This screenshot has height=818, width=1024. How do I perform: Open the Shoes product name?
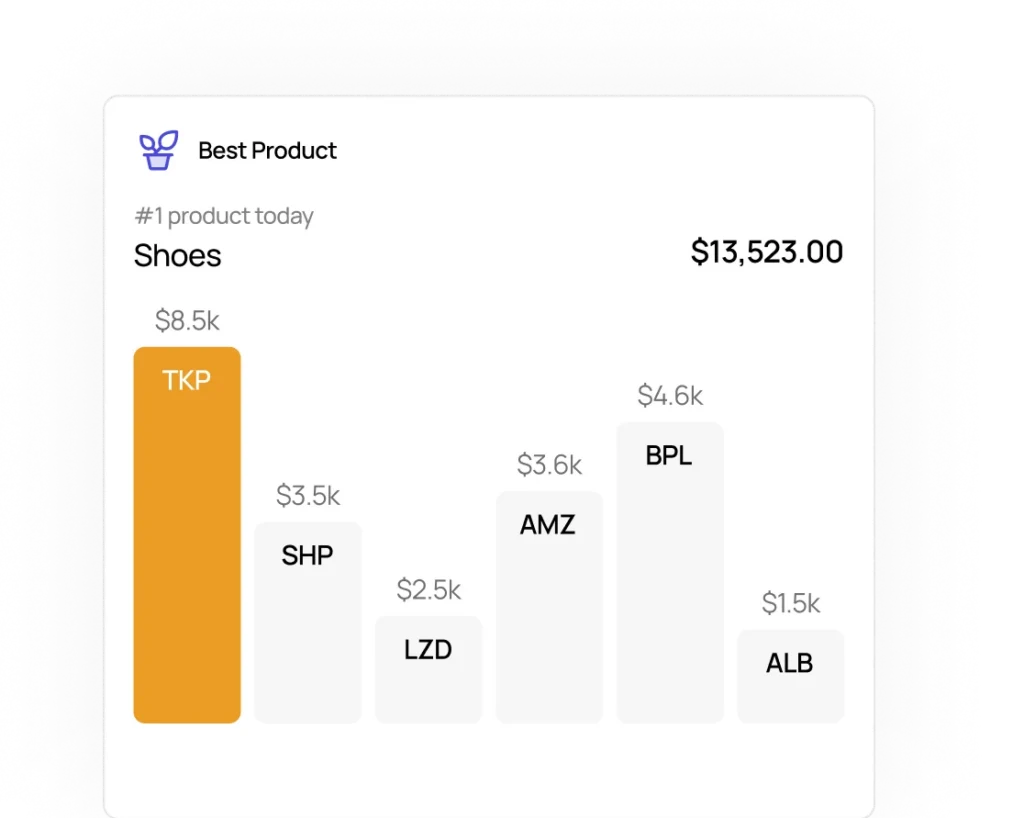[x=177, y=256]
